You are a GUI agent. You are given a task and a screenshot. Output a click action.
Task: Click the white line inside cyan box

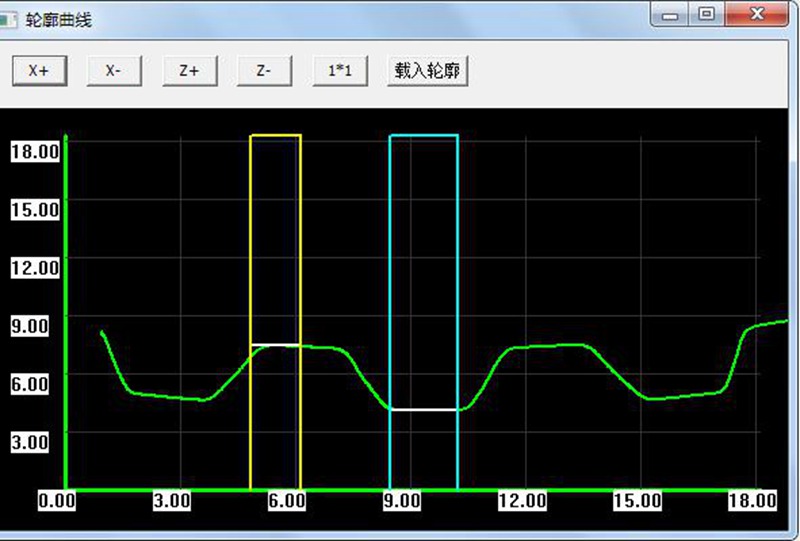[423, 410]
